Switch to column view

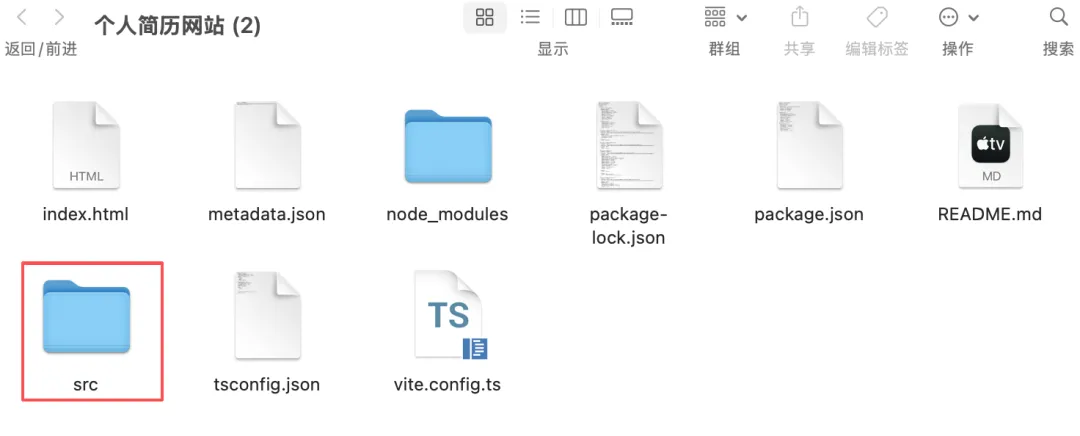point(575,17)
